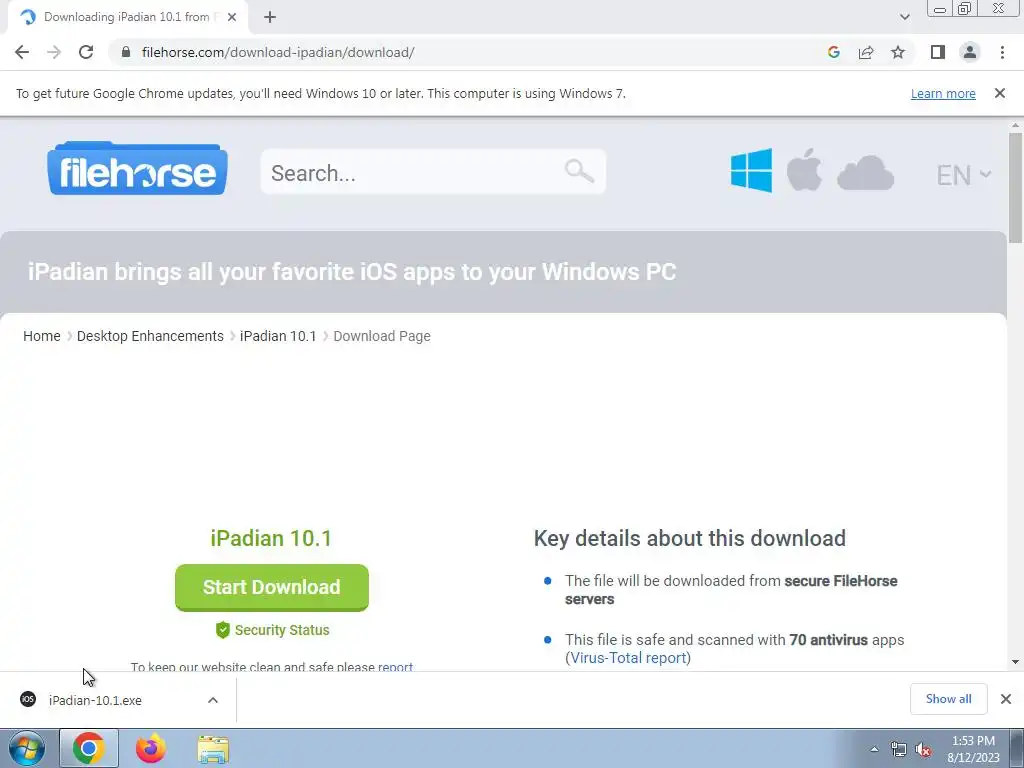Switch to the Downloading iPadian 10.1 tab
This screenshot has width=1024, height=768.
pos(127,17)
